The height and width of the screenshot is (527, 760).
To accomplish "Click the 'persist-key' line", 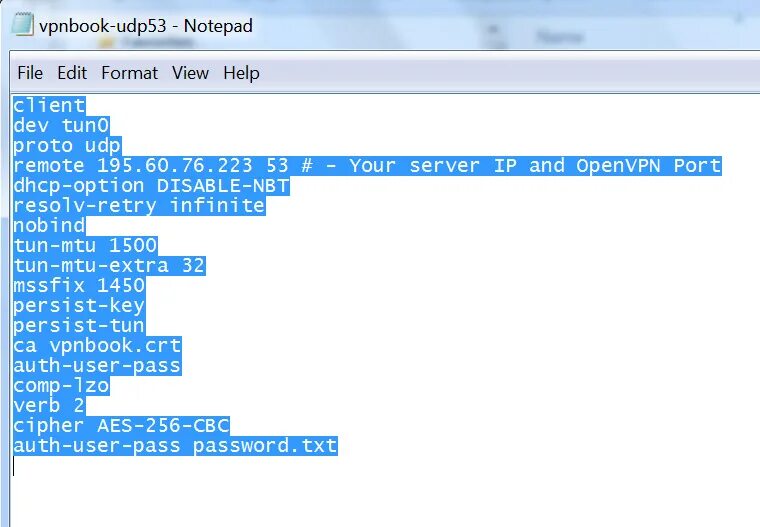I will pyautogui.click(x=79, y=305).
